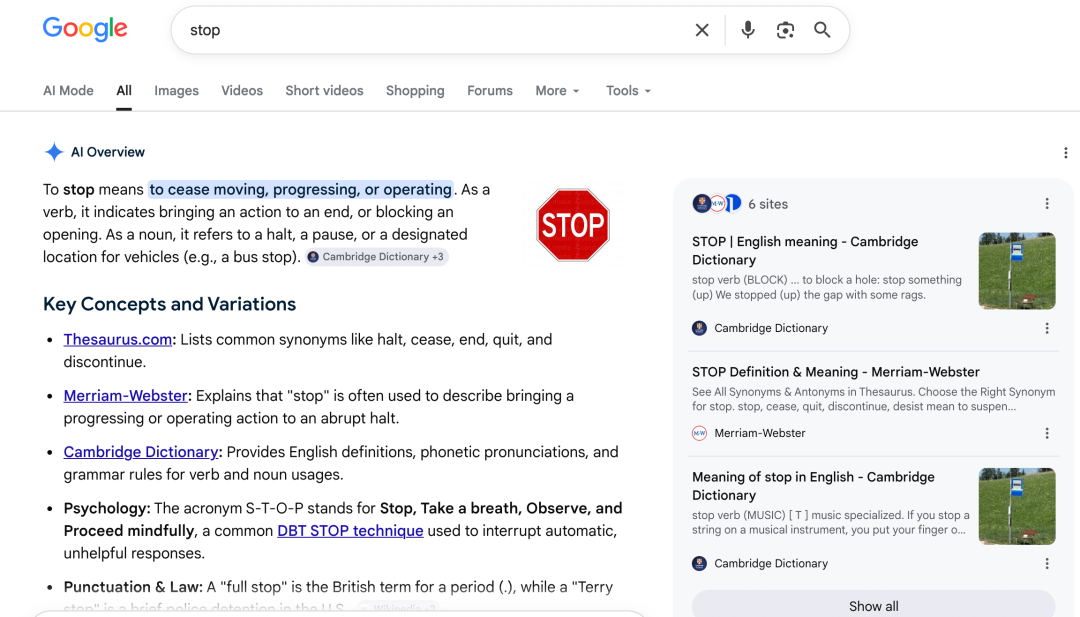This screenshot has height=617, width=1080.
Task: Click highlighted text 'to cease moving, progressing, or operating'
Action: [300, 189]
